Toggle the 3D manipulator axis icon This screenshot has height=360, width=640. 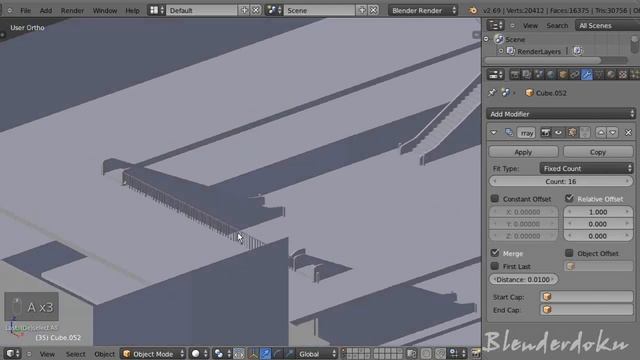[x=253, y=353]
